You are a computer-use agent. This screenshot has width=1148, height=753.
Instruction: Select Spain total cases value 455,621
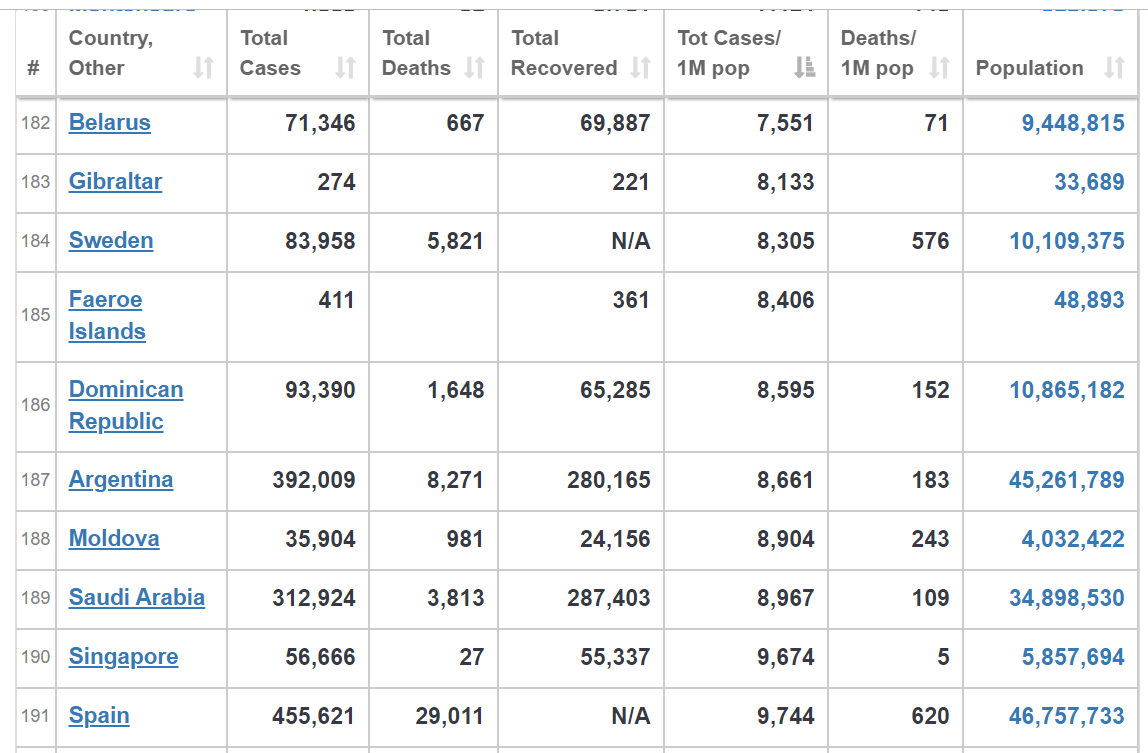tap(313, 716)
